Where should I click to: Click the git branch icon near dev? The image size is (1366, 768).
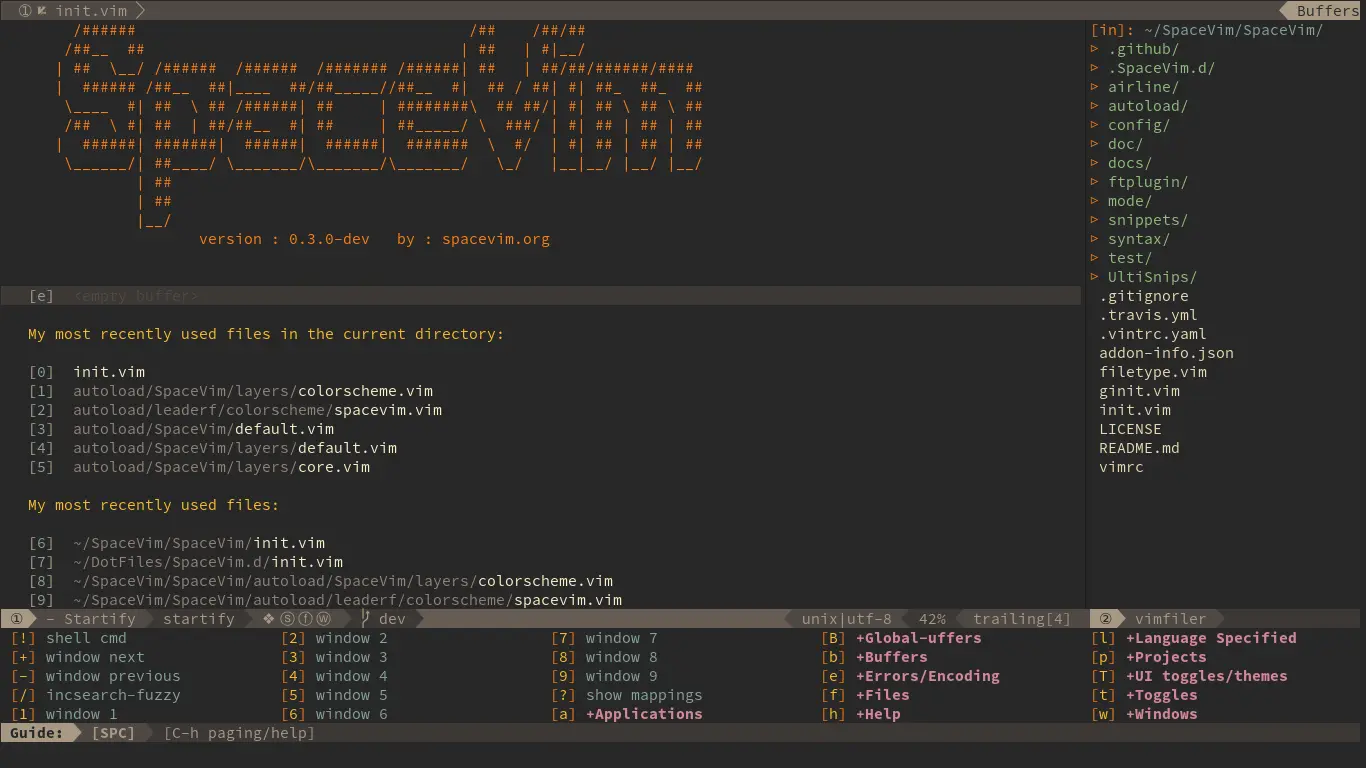pos(366,618)
